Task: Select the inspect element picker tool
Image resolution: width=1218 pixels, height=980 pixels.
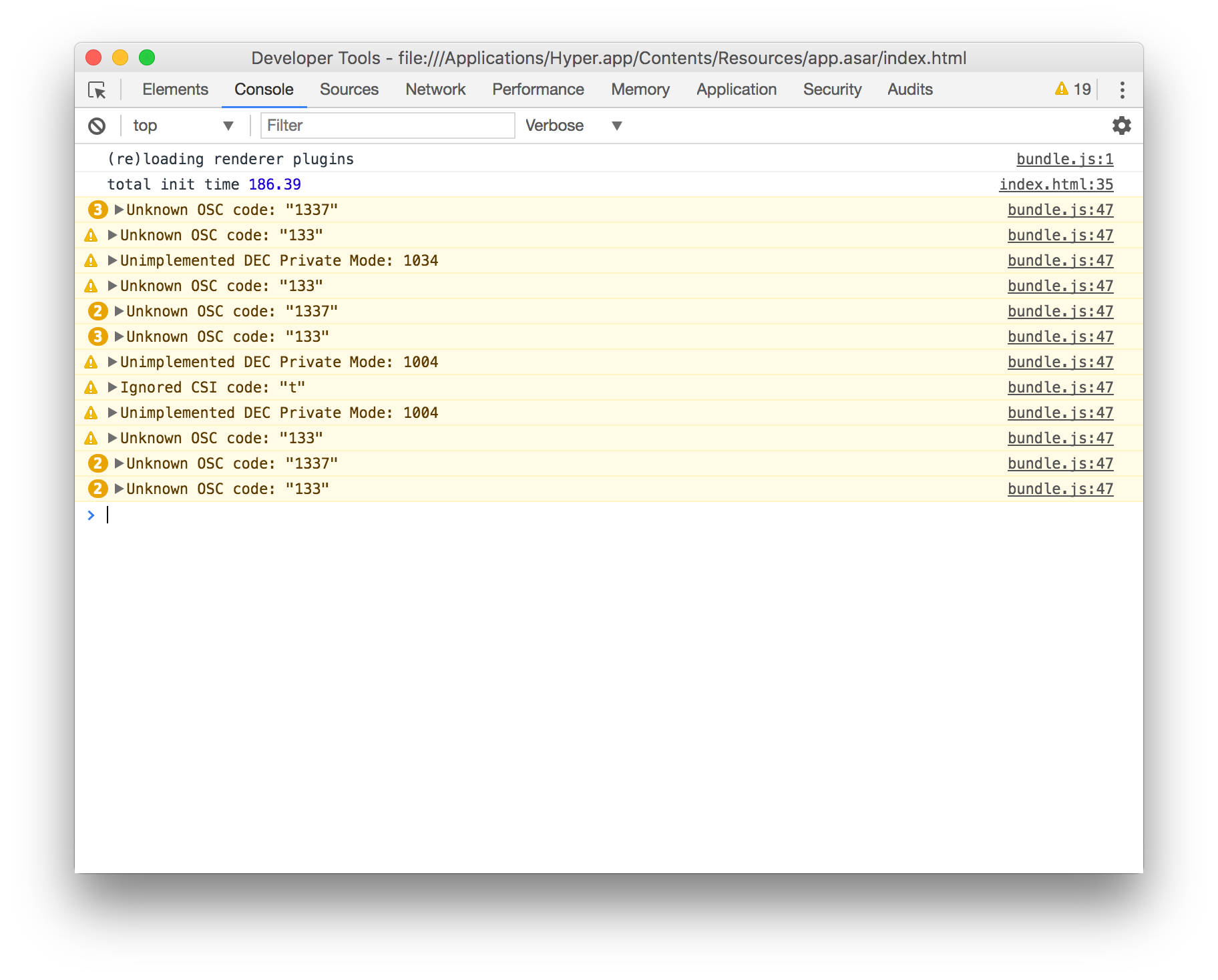Action: pyautogui.click(x=97, y=90)
